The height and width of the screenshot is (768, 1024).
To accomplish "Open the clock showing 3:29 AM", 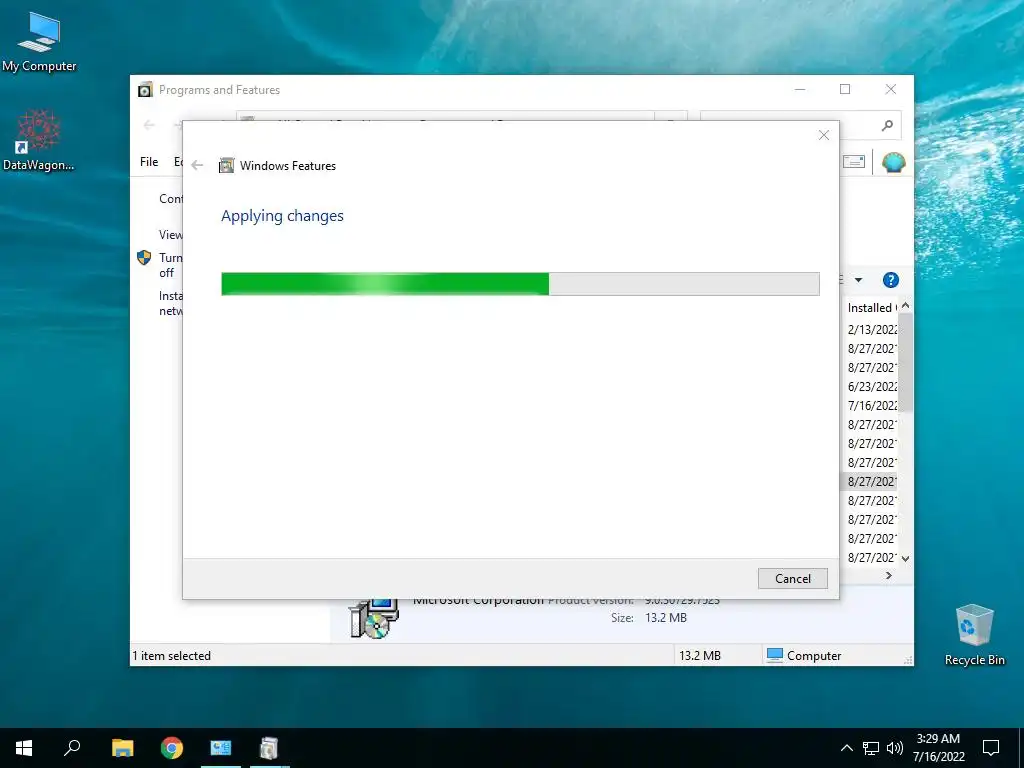I will (x=938, y=748).
